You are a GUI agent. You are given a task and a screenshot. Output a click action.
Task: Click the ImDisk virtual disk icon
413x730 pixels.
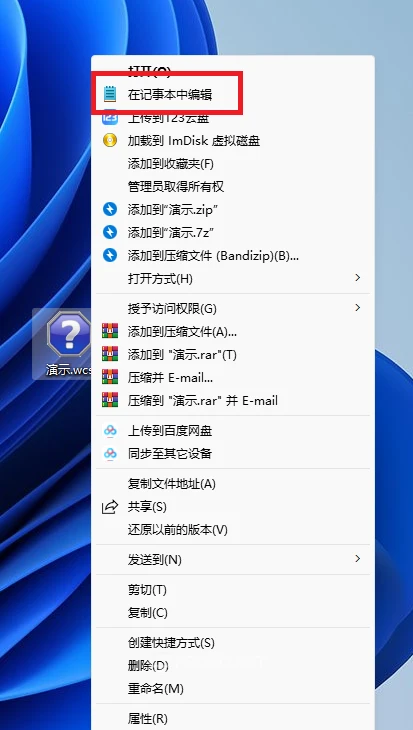coord(110,140)
